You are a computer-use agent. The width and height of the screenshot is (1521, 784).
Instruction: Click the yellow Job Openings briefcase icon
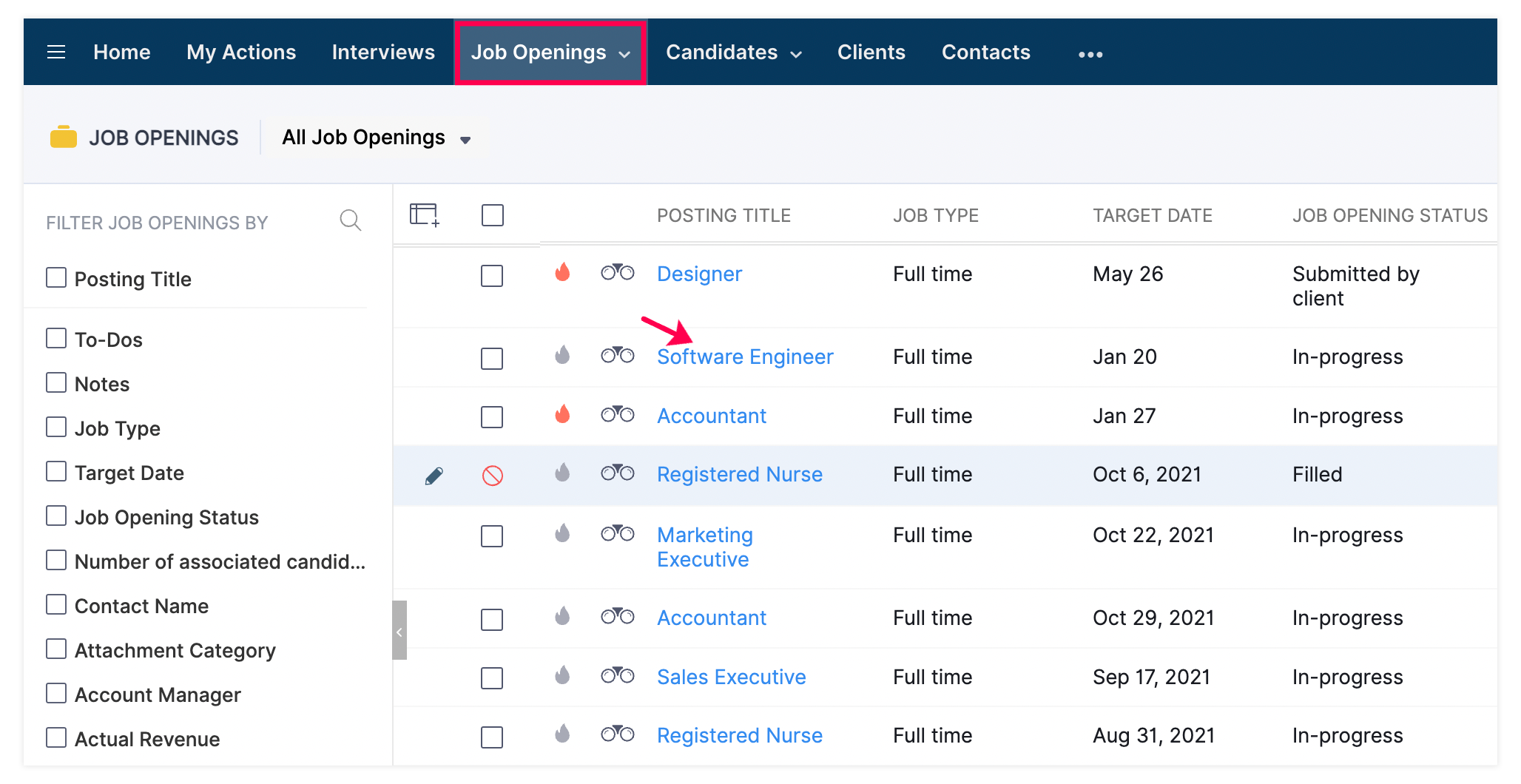coord(64,138)
